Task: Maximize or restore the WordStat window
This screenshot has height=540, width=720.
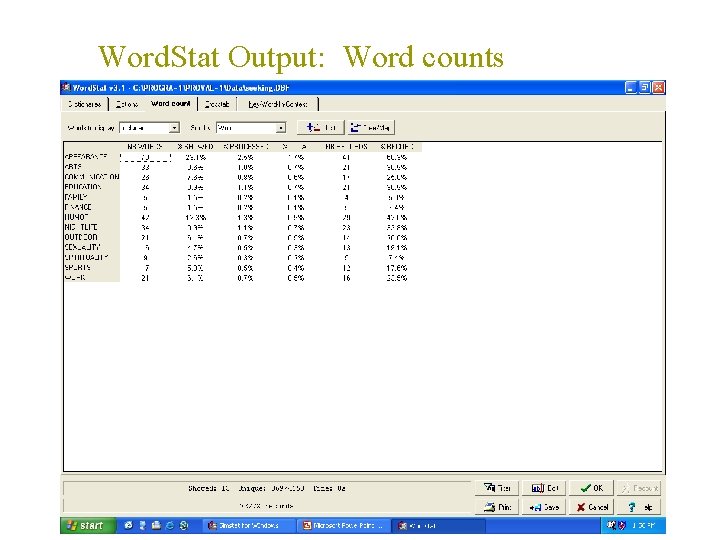Action: point(645,87)
